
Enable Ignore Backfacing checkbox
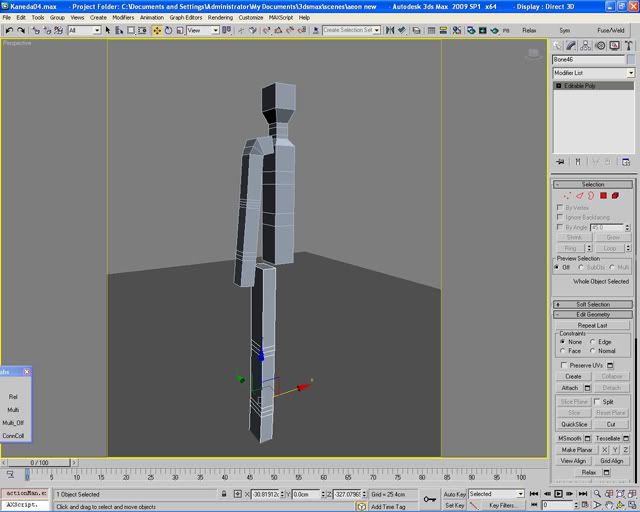click(x=560, y=217)
